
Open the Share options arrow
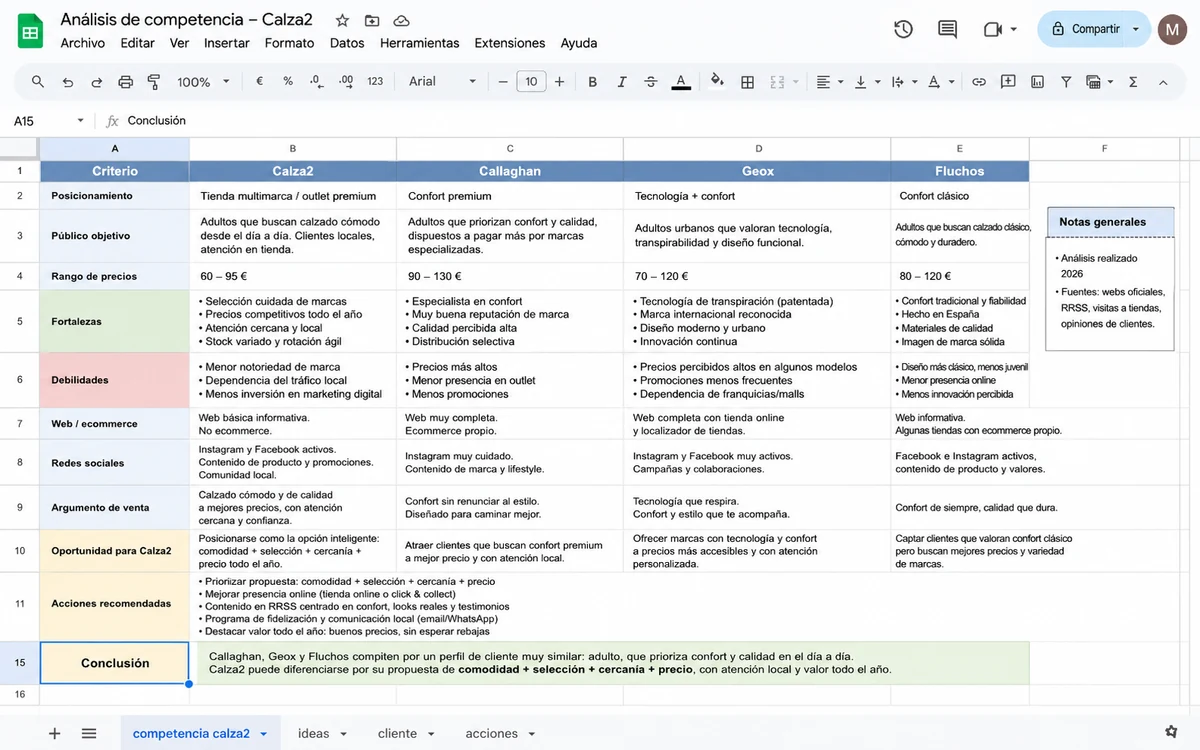(1136, 29)
